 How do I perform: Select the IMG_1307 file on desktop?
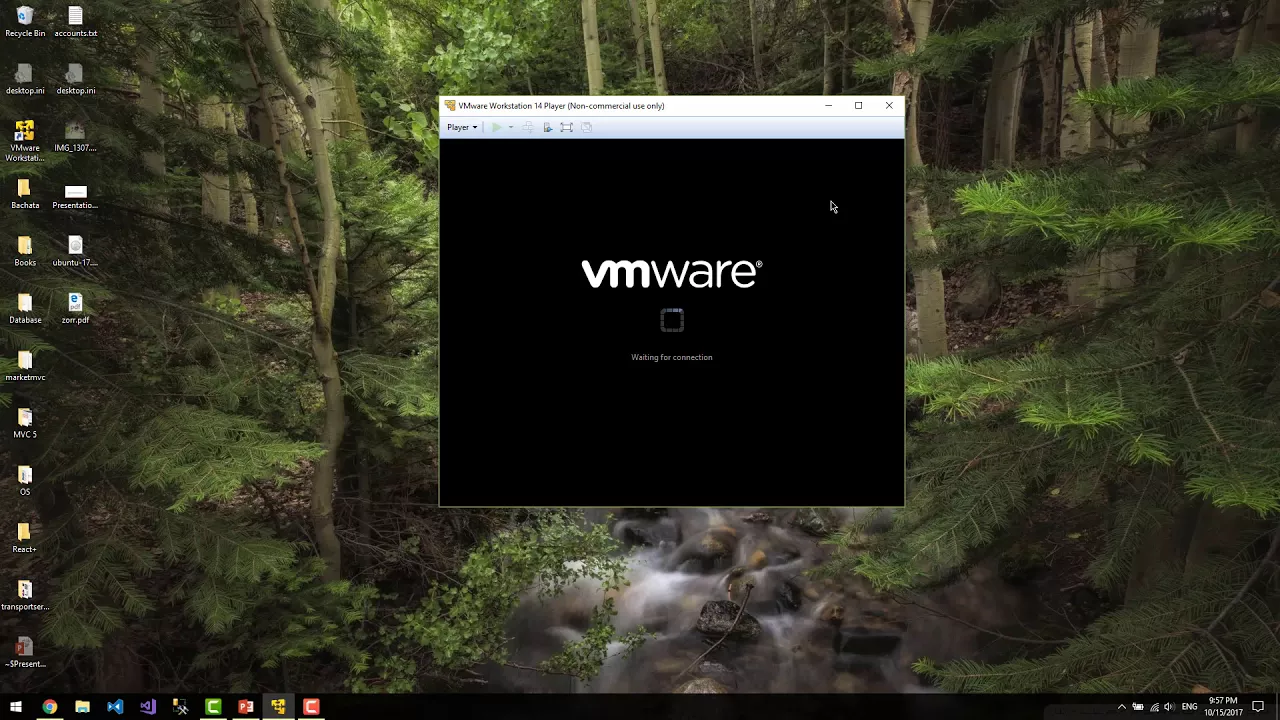(x=76, y=137)
